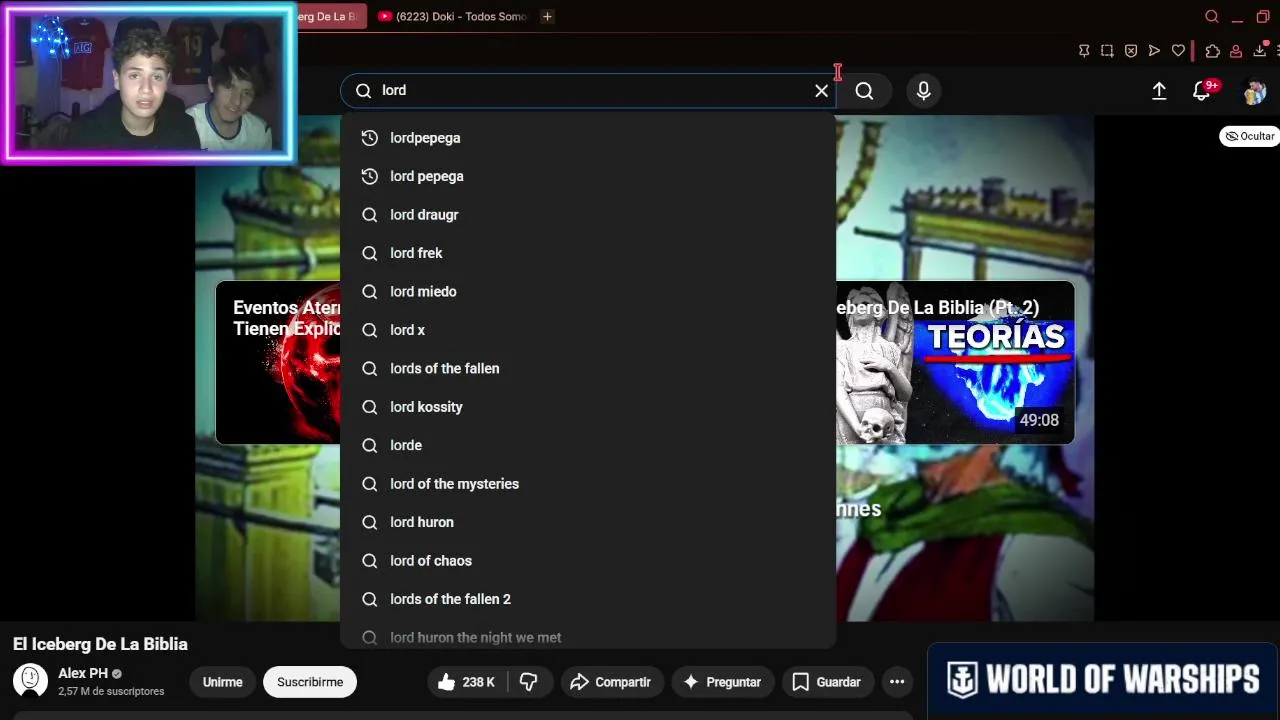Click the World of Warships banner ad
This screenshot has height=720, width=1280.
(x=1103, y=680)
